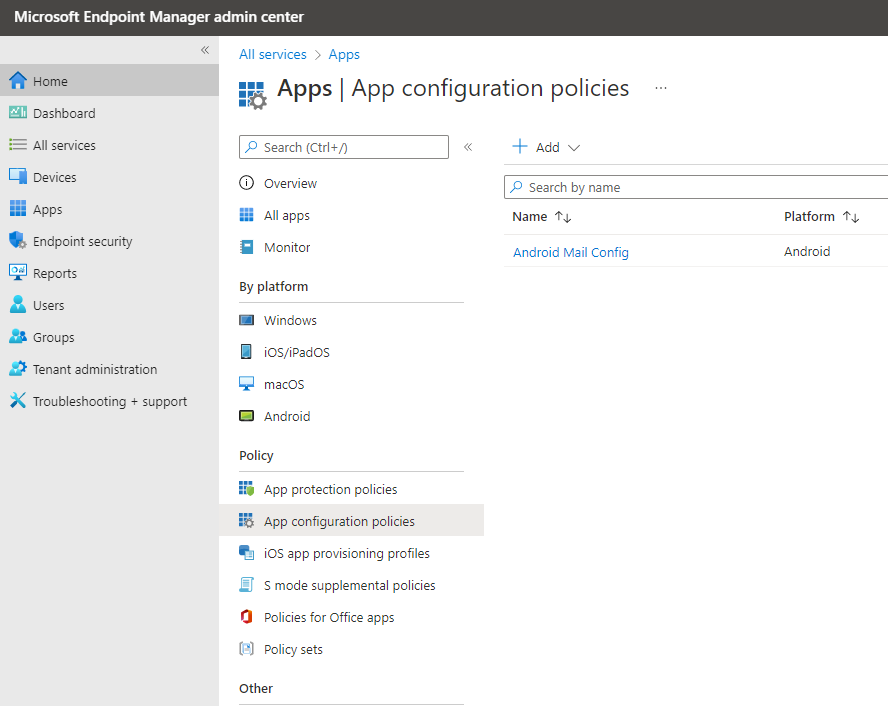Click the Policy sets icon
The width and height of the screenshot is (888, 706).
pos(246,649)
